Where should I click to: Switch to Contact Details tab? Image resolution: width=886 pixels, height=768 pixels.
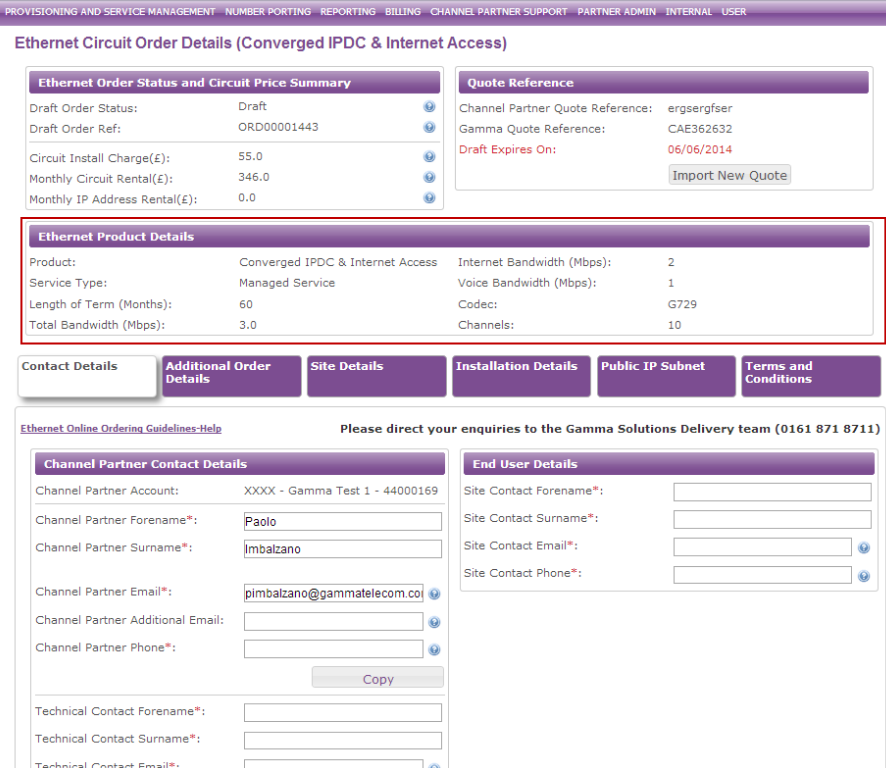point(87,376)
